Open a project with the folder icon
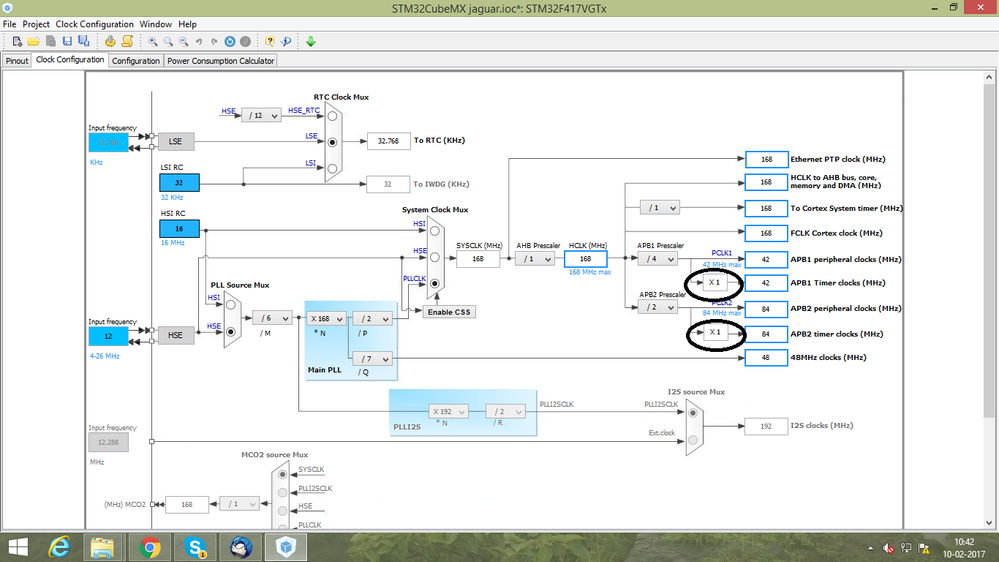The width and height of the screenshot is (999, 562). coord(34,41)
